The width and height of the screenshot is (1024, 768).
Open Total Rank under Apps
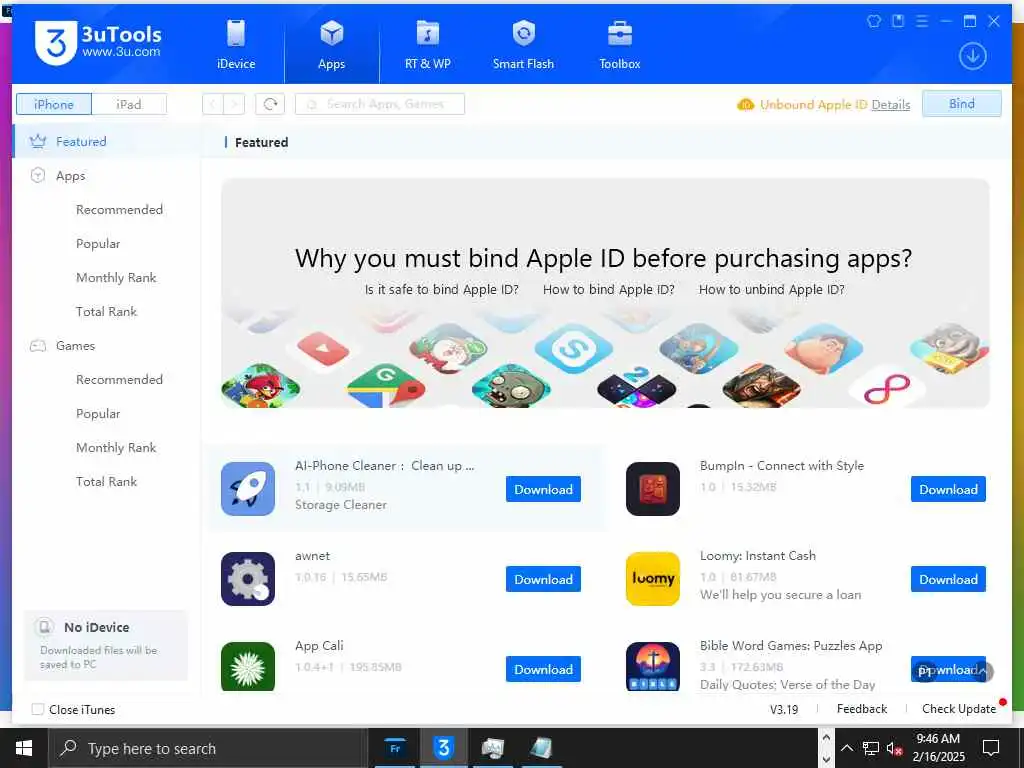(106, 312)
